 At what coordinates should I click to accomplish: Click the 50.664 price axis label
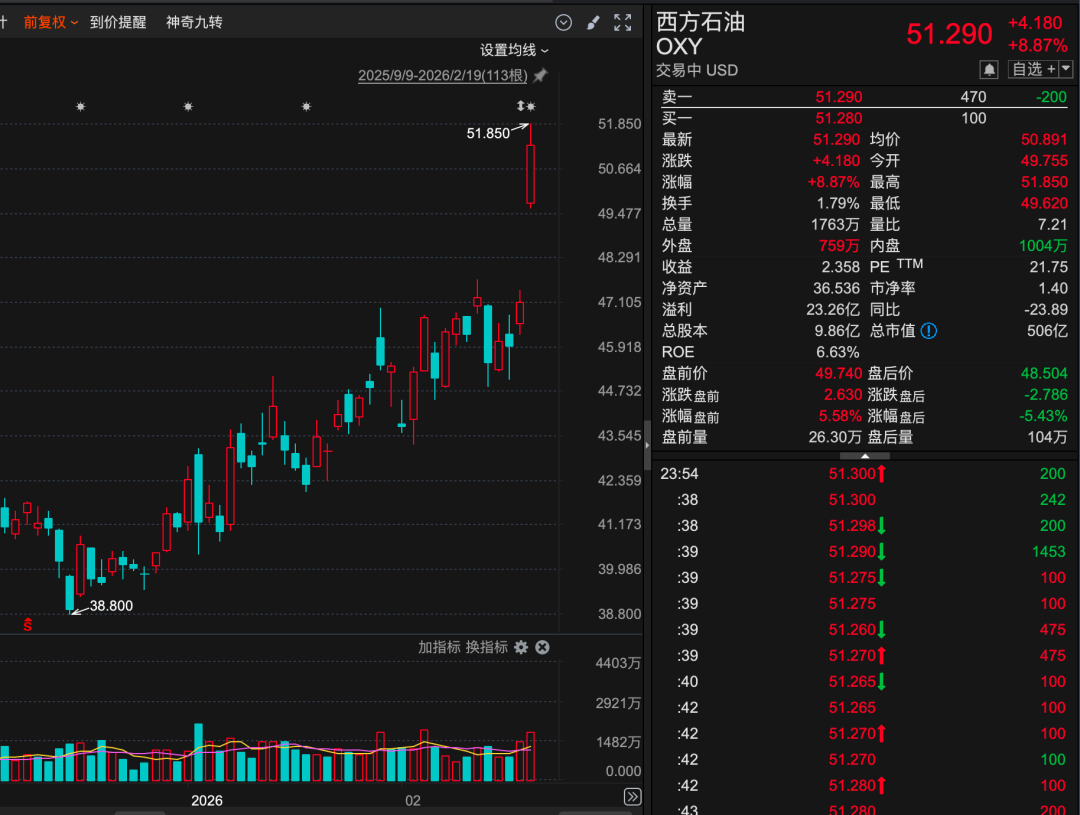click(619, 169)
